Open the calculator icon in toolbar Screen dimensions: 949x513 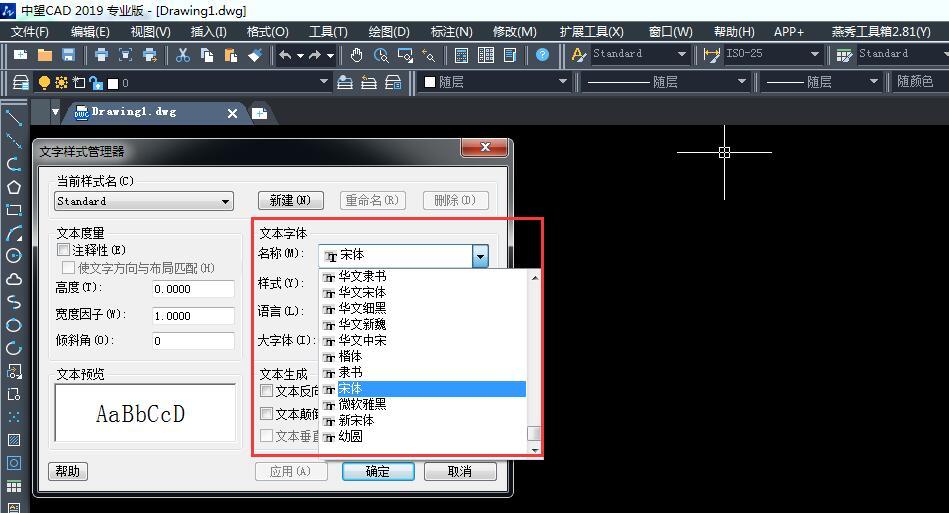click(x=461, y=55)
